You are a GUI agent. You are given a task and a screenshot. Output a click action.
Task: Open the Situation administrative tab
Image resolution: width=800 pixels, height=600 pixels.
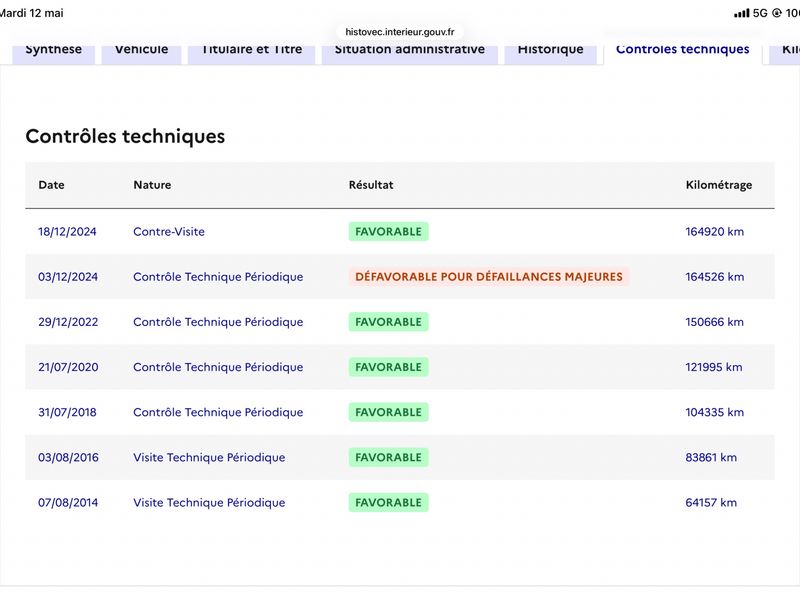pos(410,52)
